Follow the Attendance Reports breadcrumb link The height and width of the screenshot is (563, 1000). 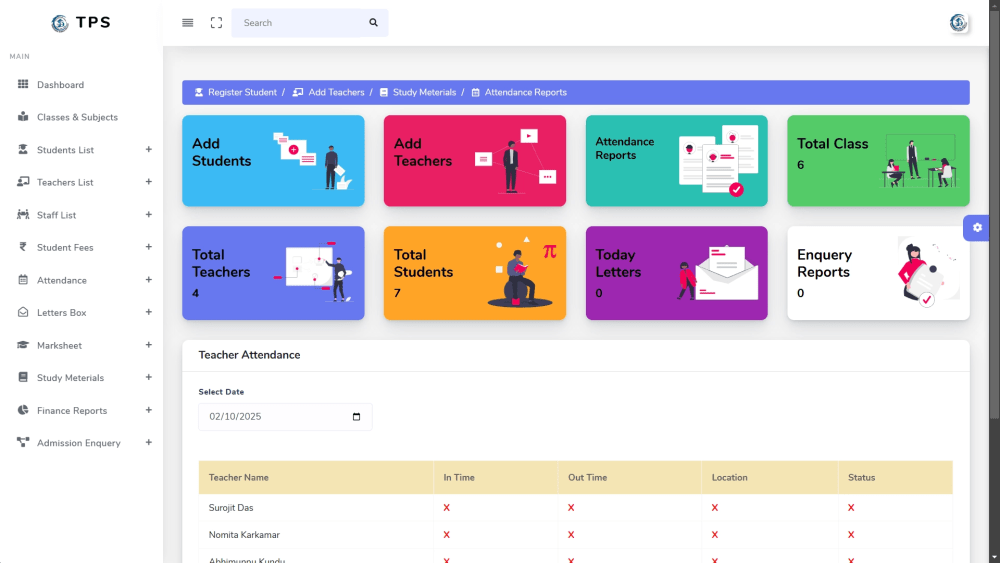(x=526, y=92)
